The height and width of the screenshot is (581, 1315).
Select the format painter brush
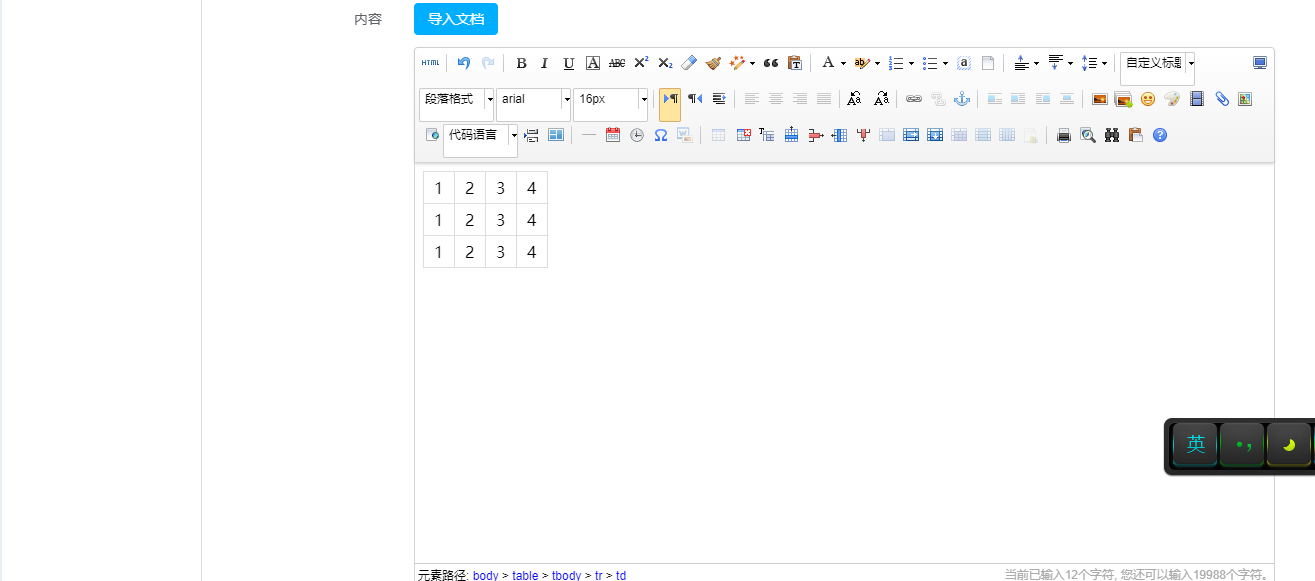point(713,63)
